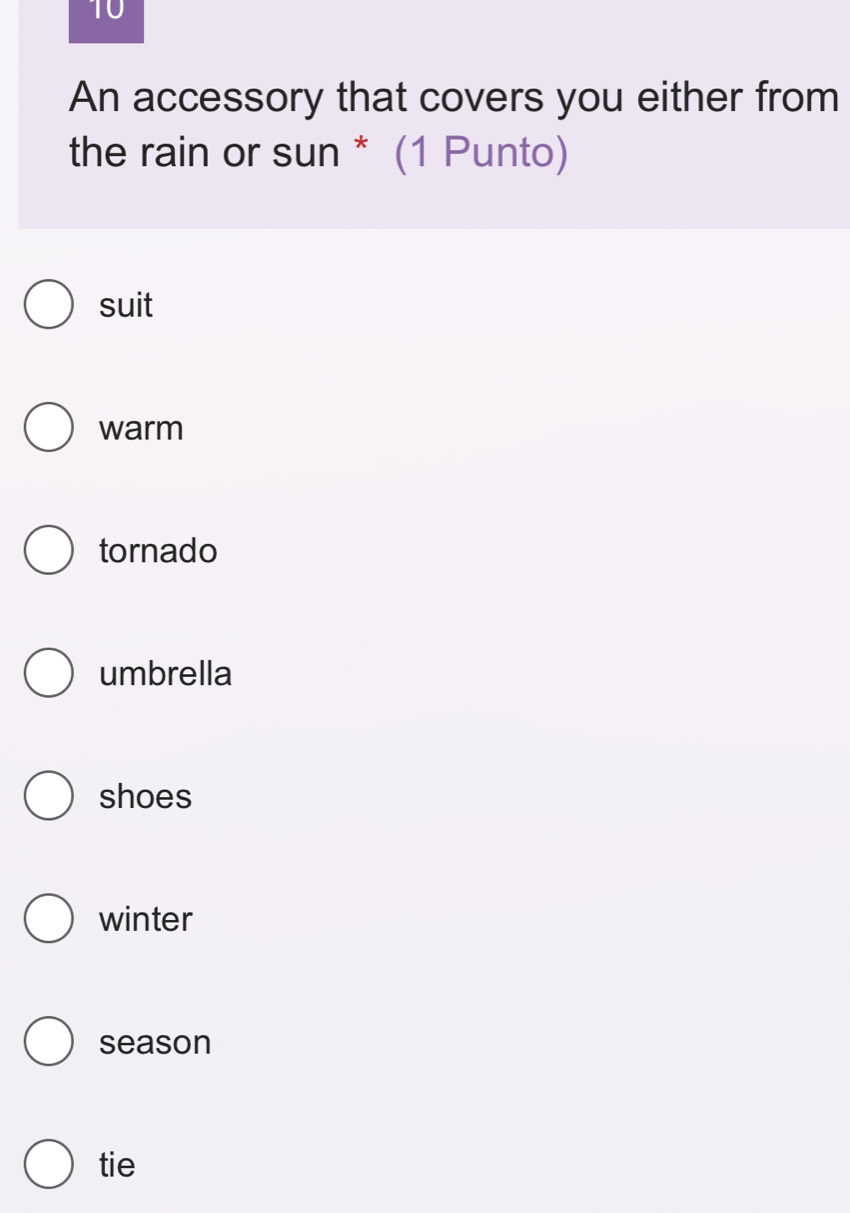
Task: Choose the radio circle for 'season'
Action: (48, 1042)
